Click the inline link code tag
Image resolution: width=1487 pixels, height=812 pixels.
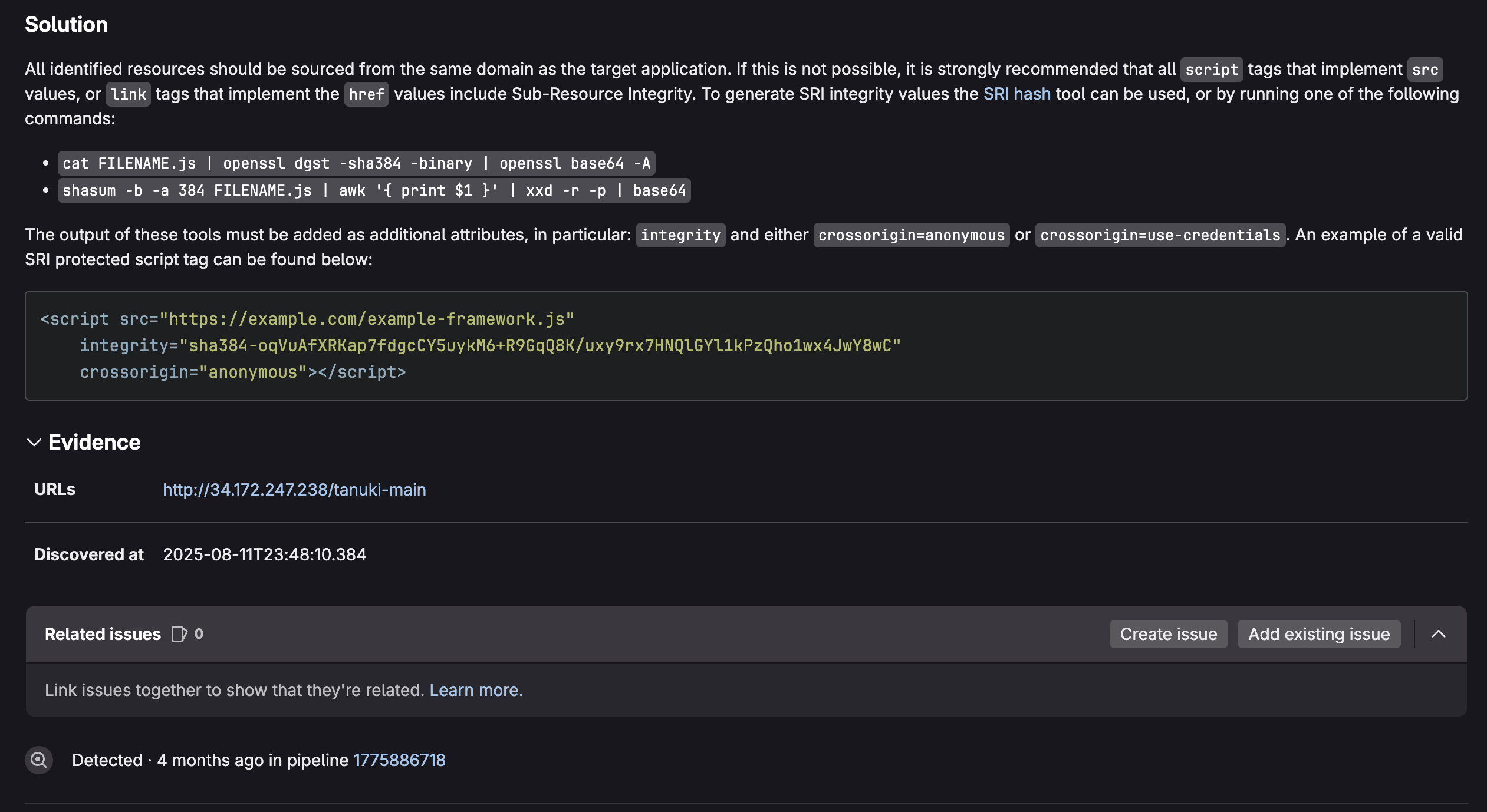click(129, 94)
